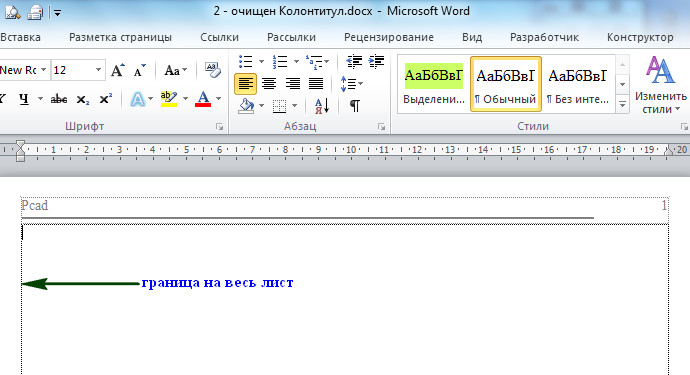
Task: Open Line Spacing options
Action: 351,84
